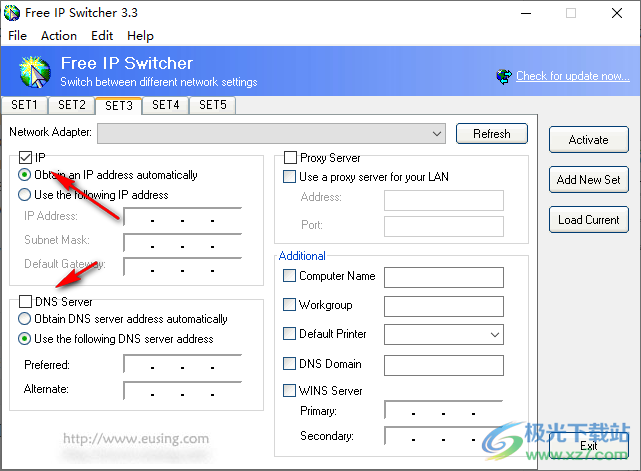Click the Free IP Switcher title bar icon
Screen dimensions: 641x471
(x=12, y=13)
